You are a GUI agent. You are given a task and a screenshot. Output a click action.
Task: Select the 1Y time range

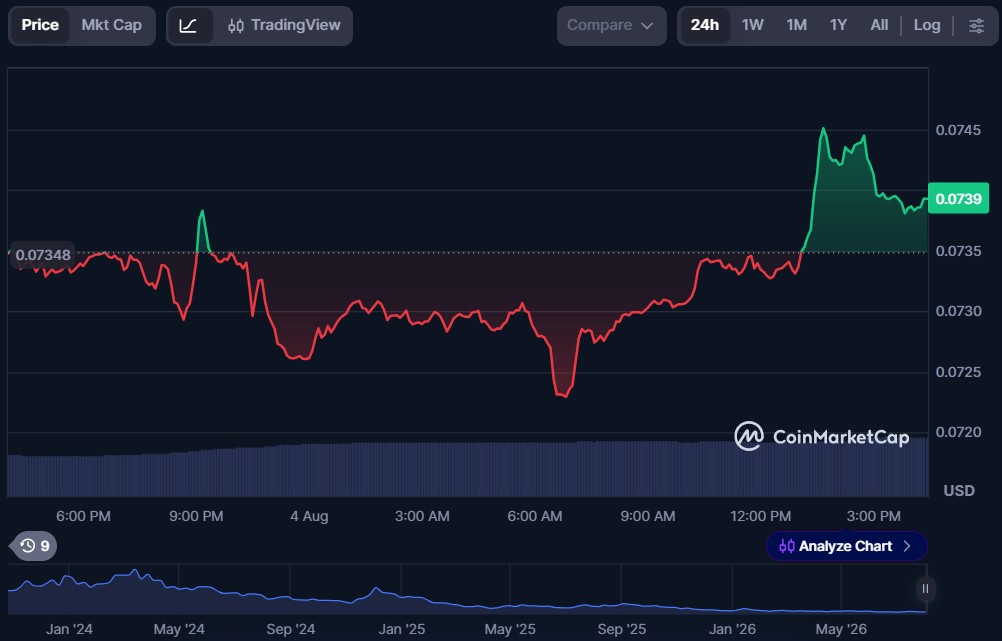[838, 26]
